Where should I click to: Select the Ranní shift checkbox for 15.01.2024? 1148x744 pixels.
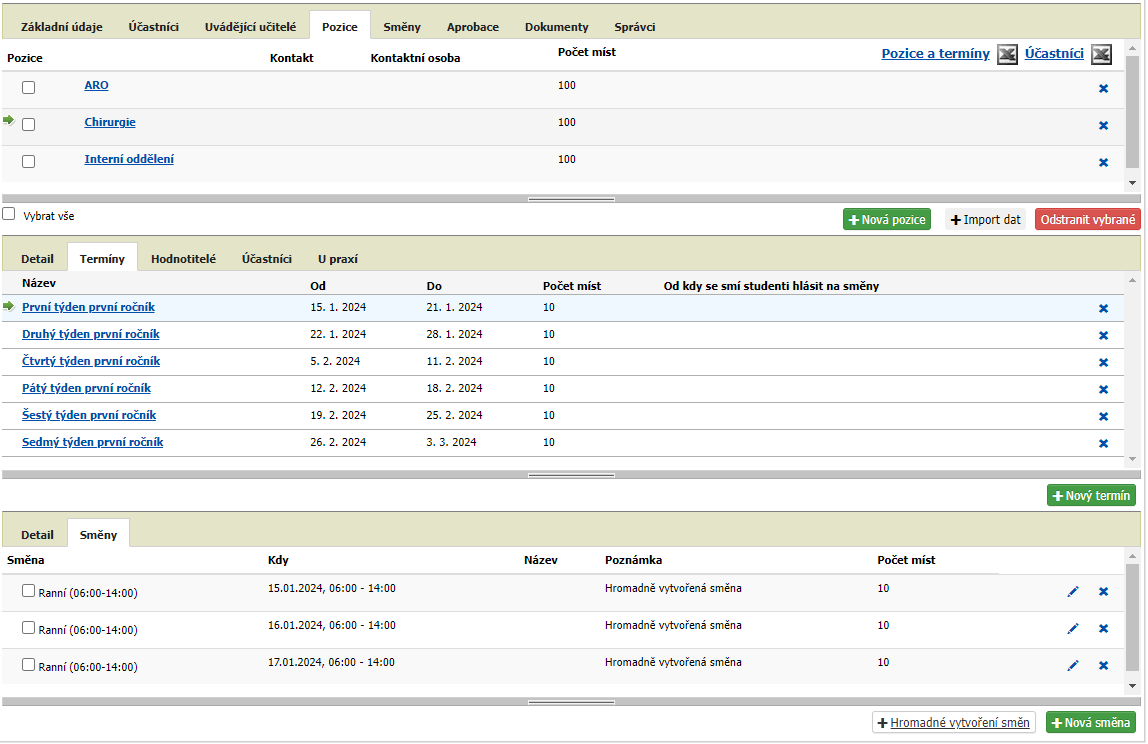pyautogui.click(x=29, y=590)
